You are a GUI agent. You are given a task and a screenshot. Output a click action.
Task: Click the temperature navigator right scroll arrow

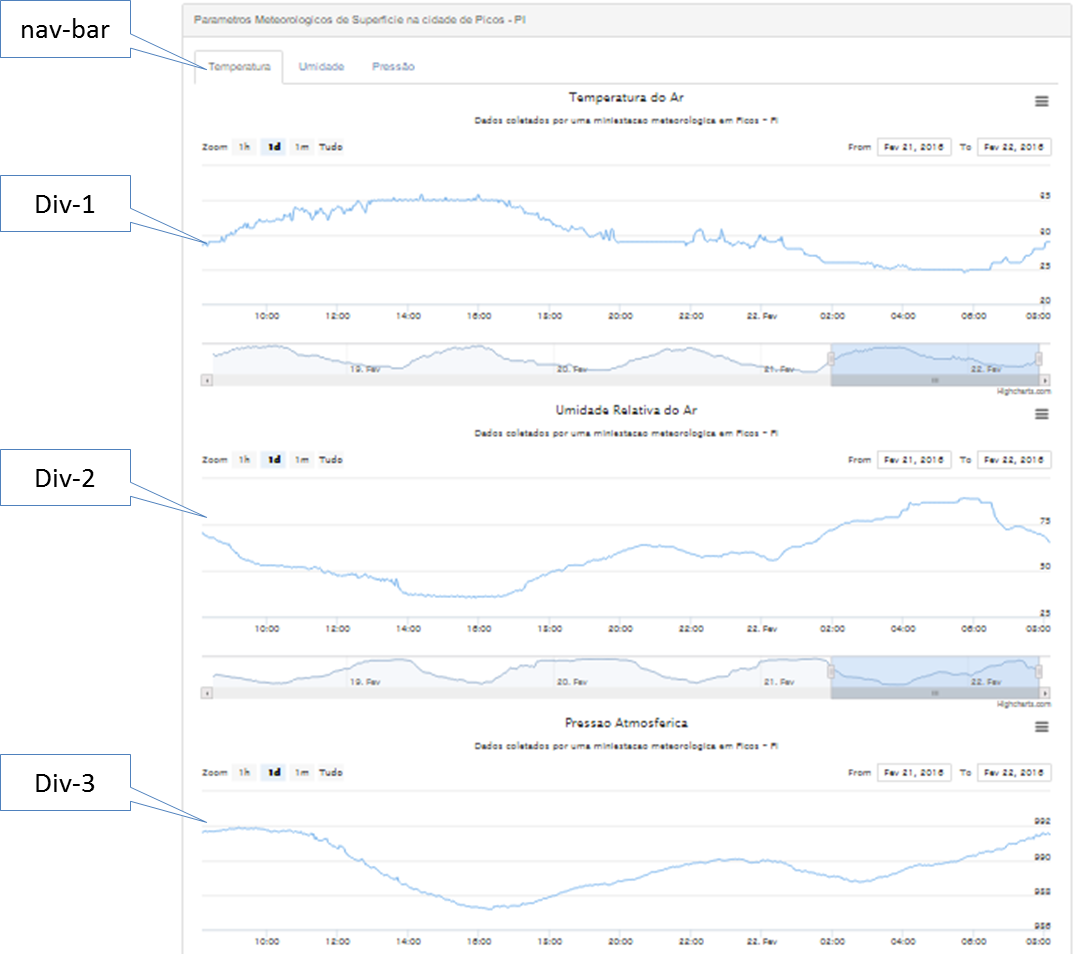tap(1045, 380)
